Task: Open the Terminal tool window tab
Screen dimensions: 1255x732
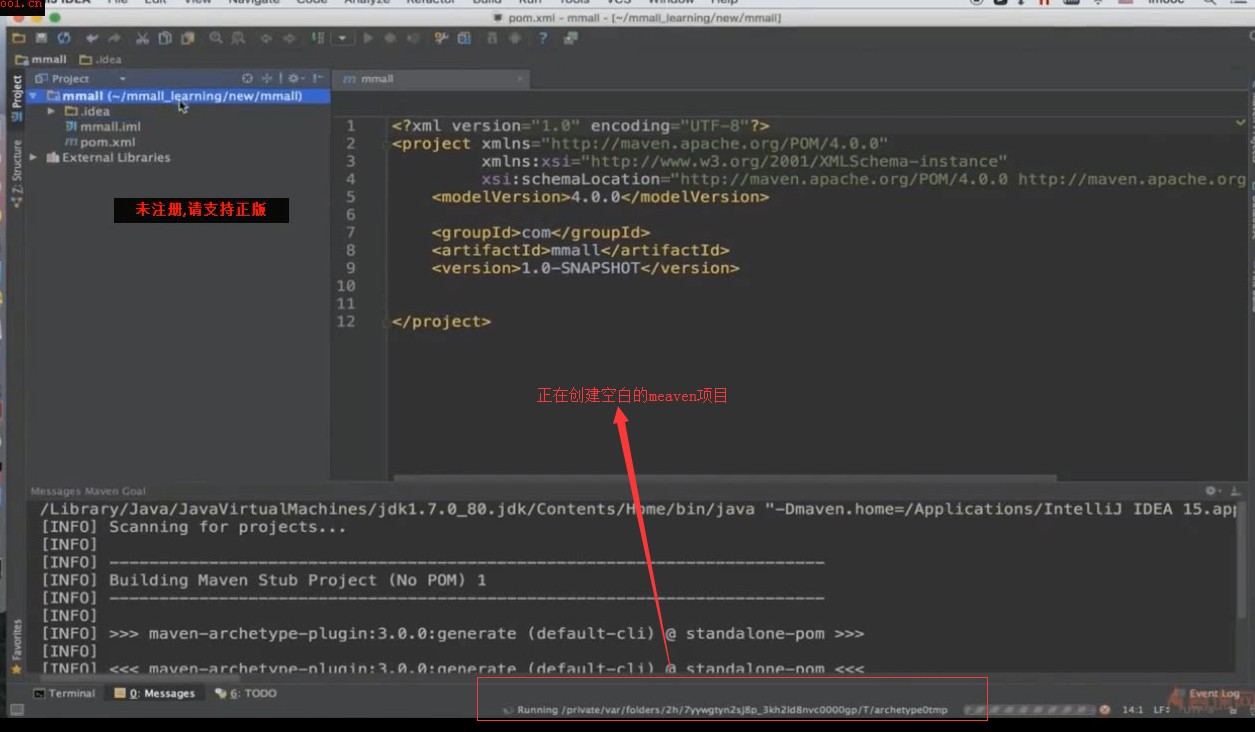Action: tap(64, 693)
